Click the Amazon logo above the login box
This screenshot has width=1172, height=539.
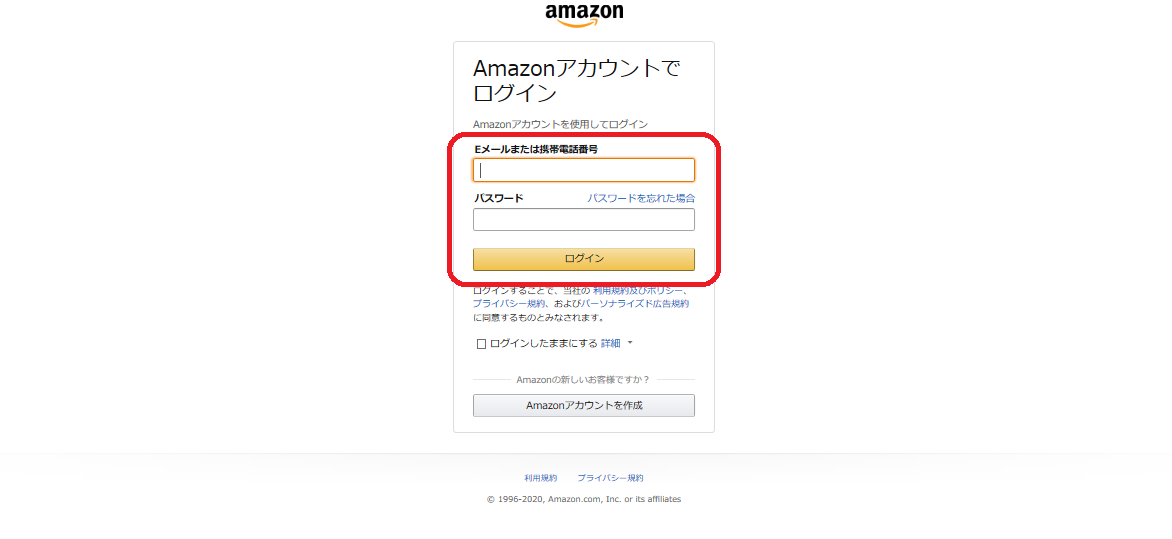tap(584, 15)
